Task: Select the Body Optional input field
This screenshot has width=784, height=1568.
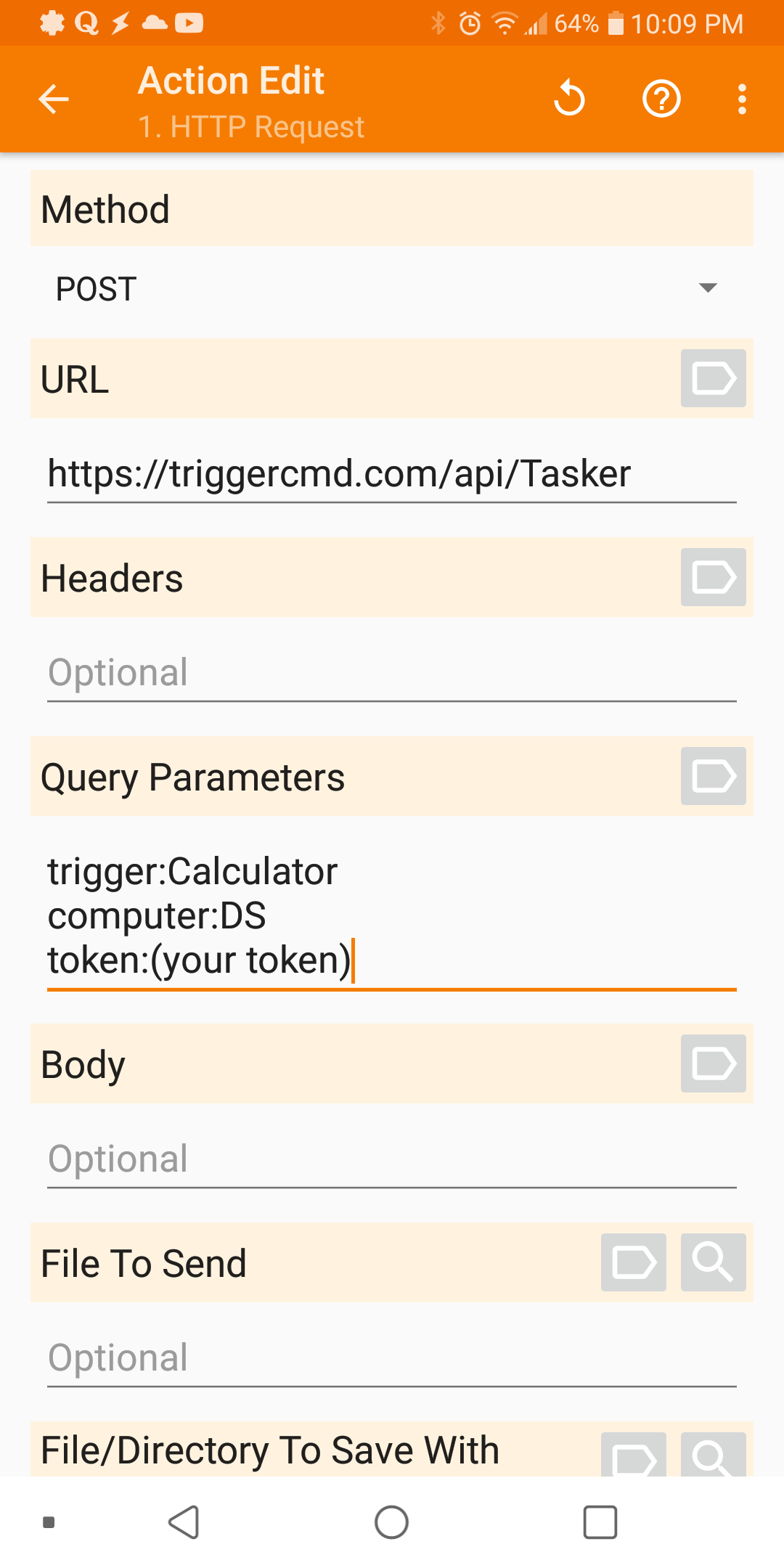Action: tap(392, 1160)
